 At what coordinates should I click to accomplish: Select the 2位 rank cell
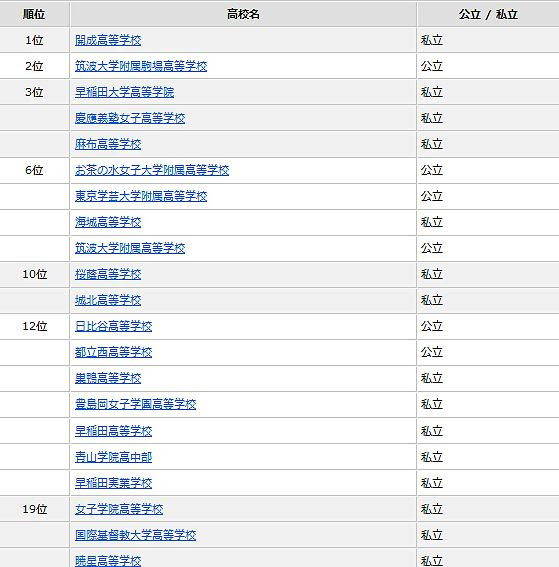pos(34,66)
